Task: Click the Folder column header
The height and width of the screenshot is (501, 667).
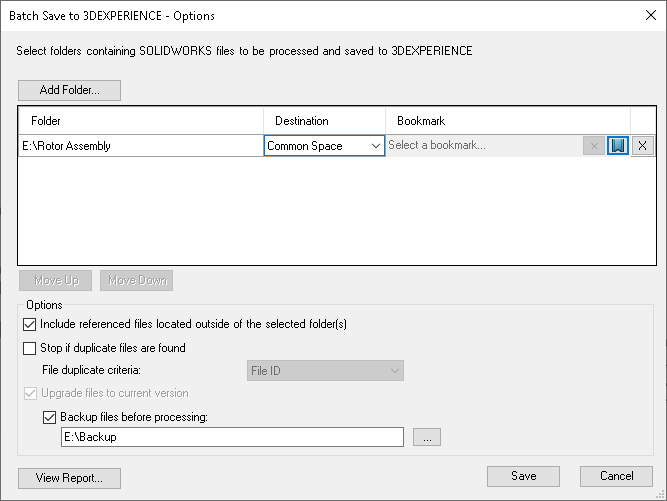Action: click(140, 121)
